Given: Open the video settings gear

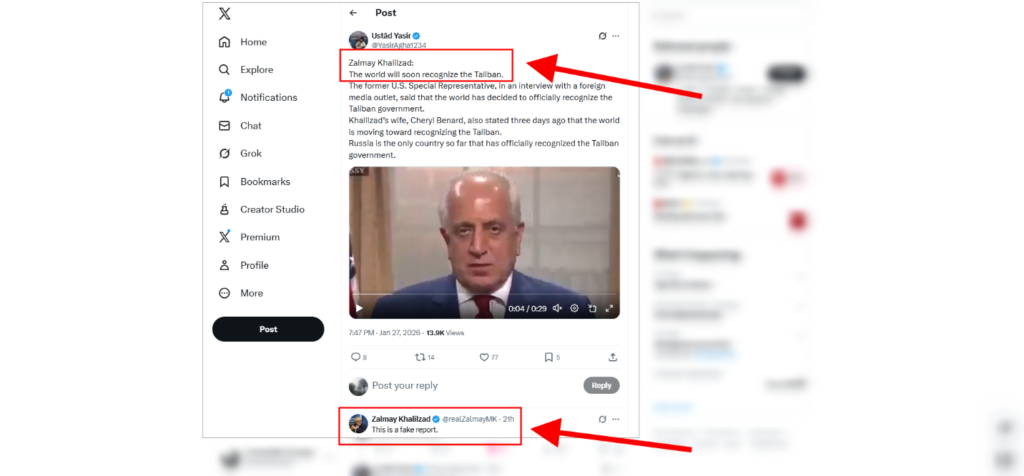Looking at the screenshot, I should 575,308.
